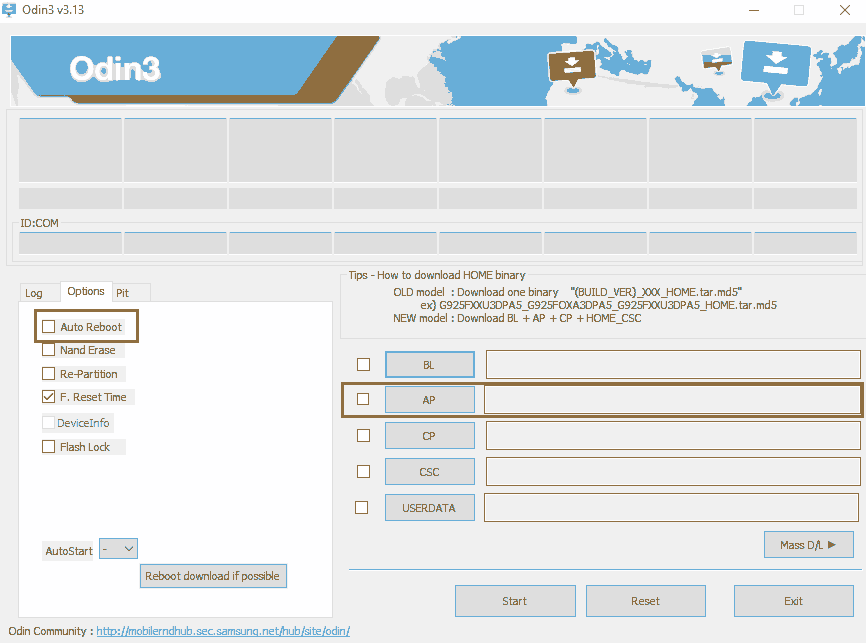Click the CP file path field

pos(673,435)
